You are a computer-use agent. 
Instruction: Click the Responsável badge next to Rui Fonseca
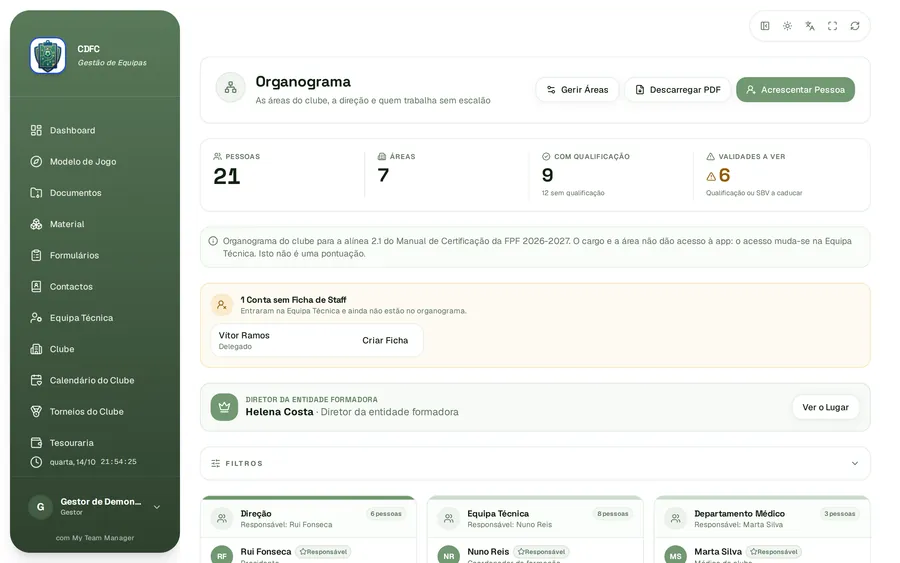pyautogui.click(x=324, y=552)
